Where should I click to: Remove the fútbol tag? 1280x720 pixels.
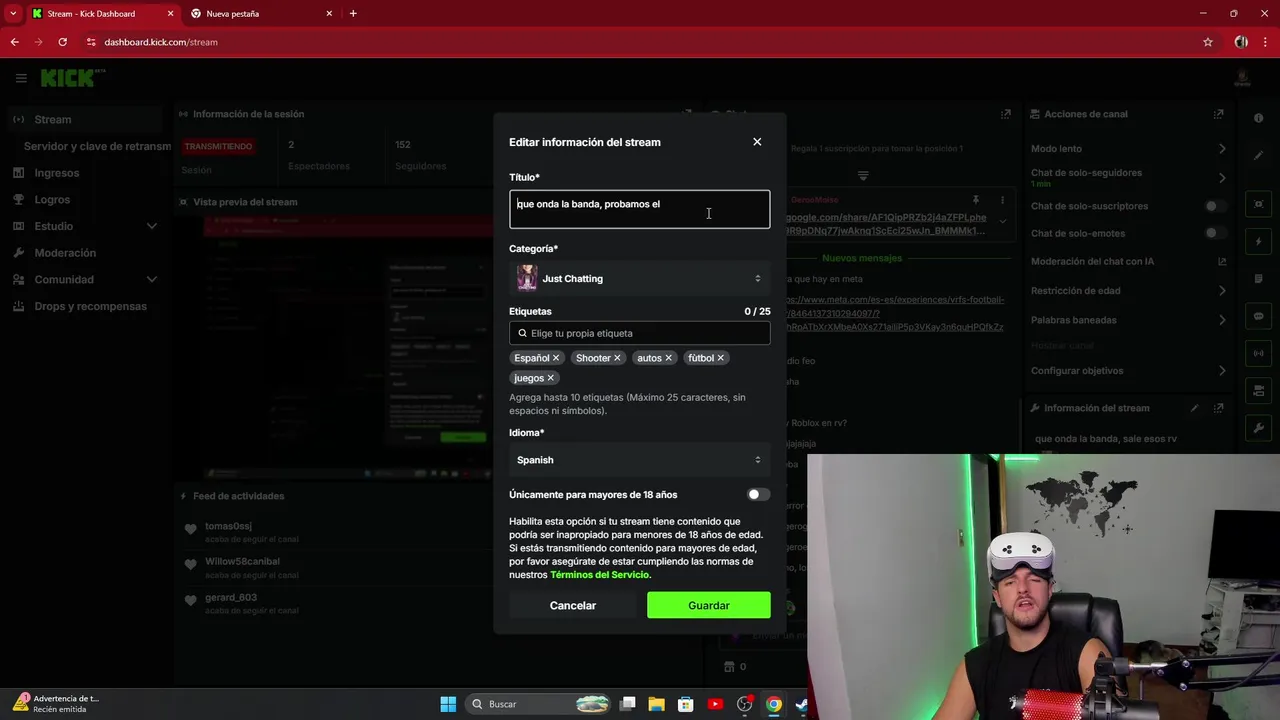click(720, 358)
